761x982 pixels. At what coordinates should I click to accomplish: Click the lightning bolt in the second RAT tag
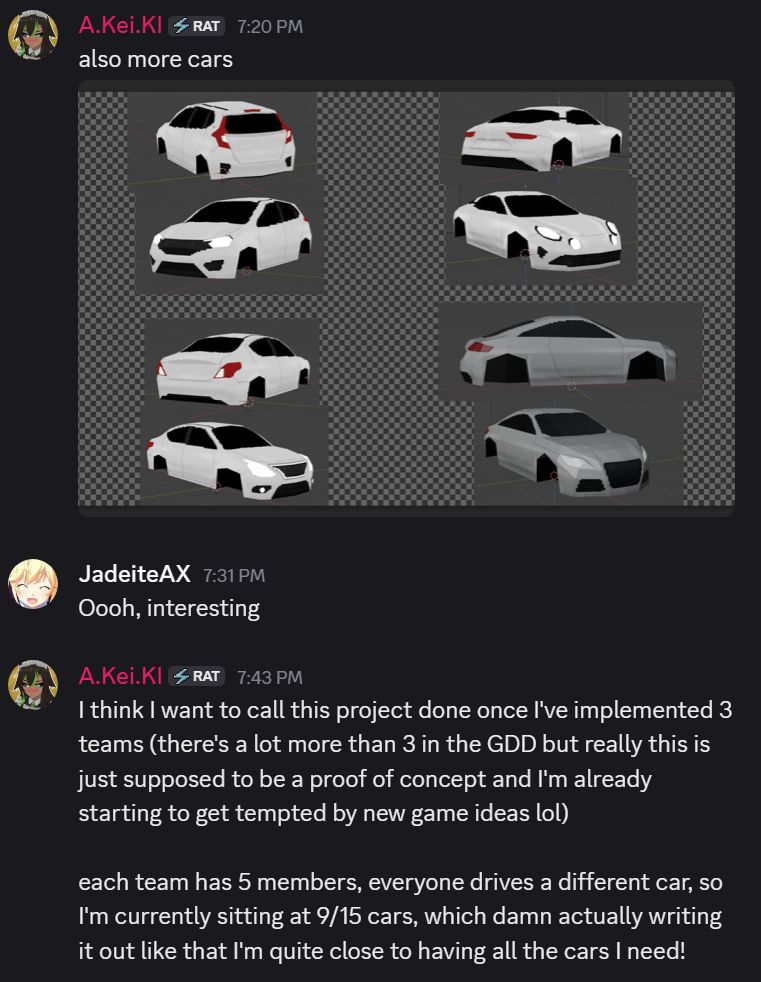(181, 676)
